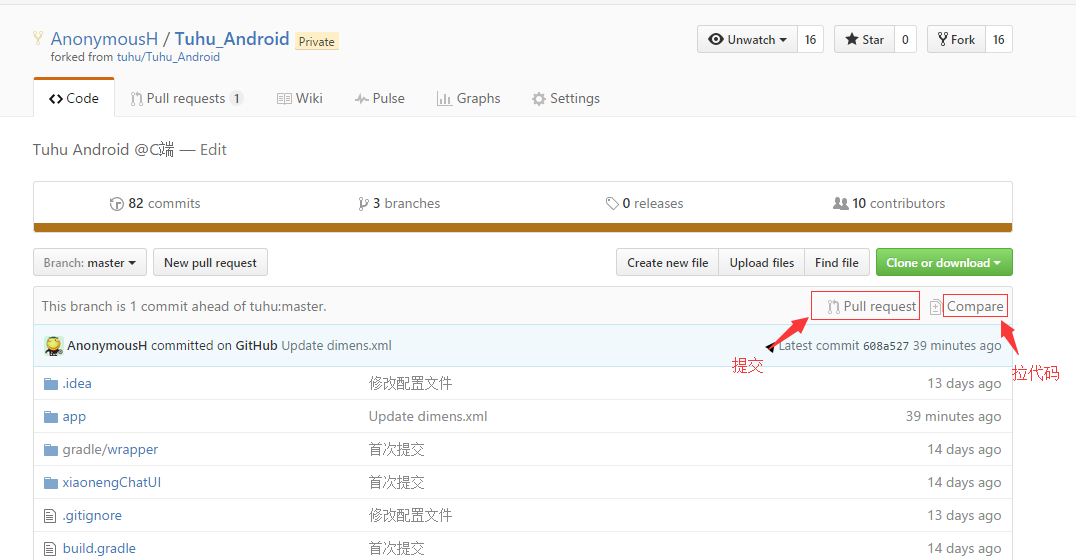Viewport: 1076px width, 560px height.
Task: Open the tuhu/Tuhu_Android upstream link
Action: point(168,57)
